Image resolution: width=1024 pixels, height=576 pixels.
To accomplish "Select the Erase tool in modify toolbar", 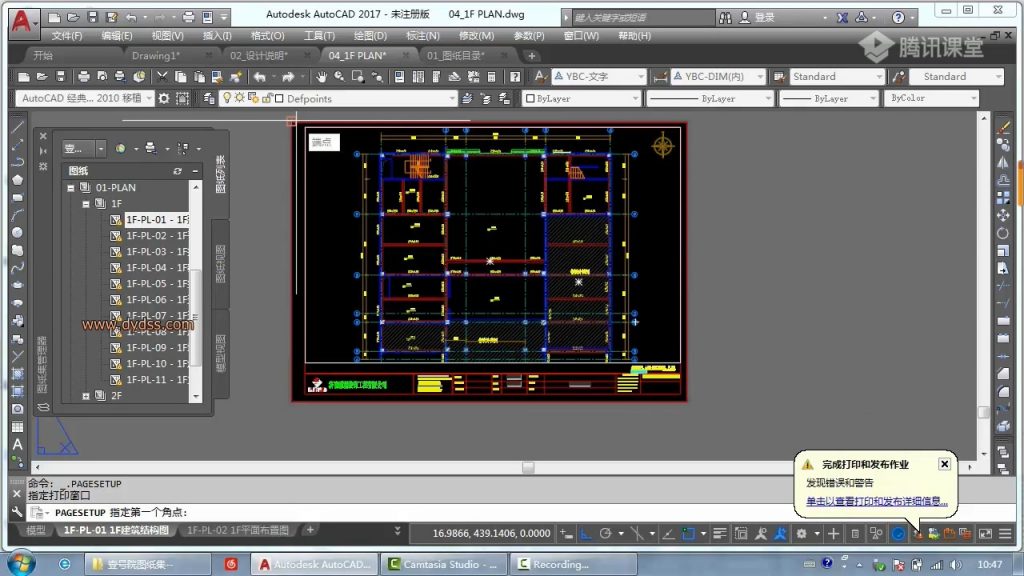I will 1003,127.
